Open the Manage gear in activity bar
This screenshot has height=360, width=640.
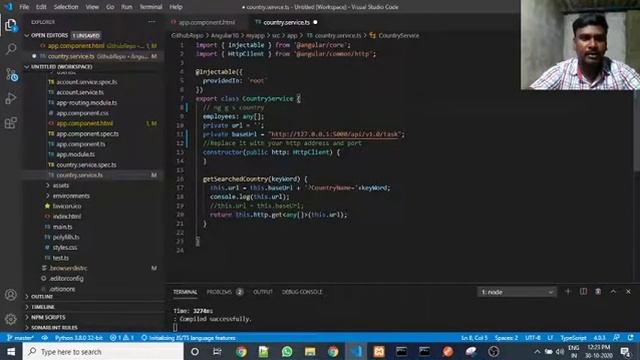pos(11,319)
